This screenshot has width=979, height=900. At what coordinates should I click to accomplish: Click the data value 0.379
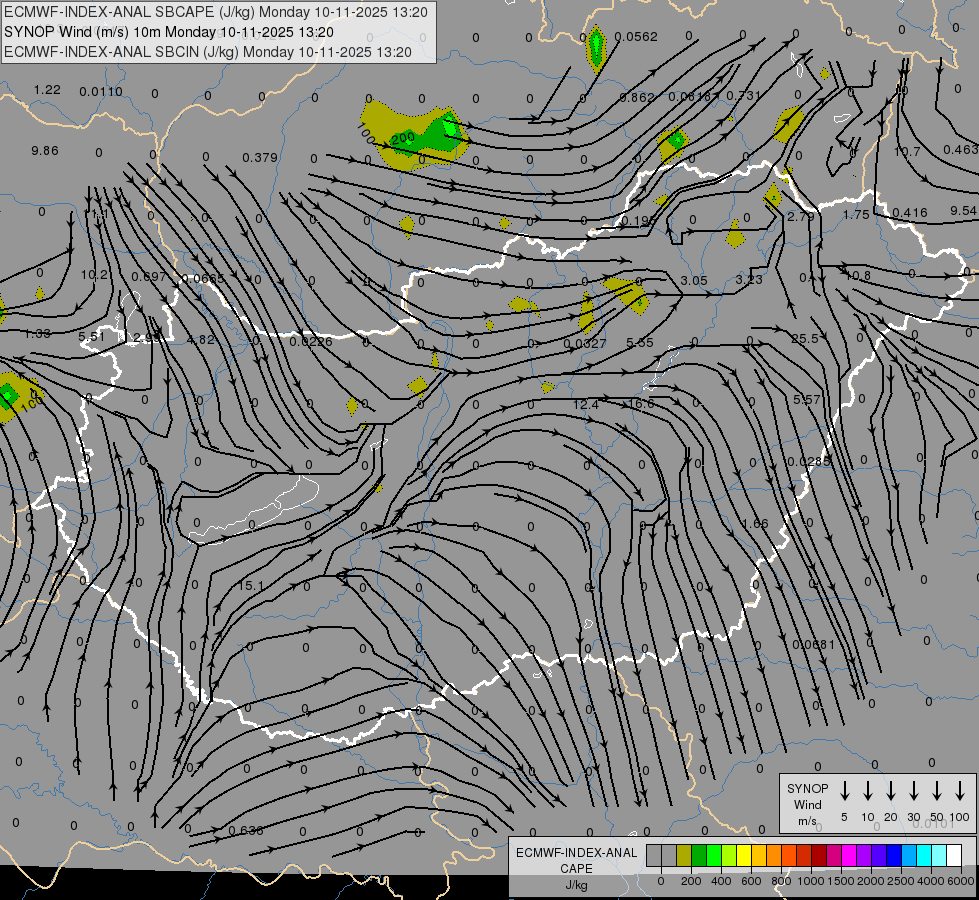(x=260, y=157)
